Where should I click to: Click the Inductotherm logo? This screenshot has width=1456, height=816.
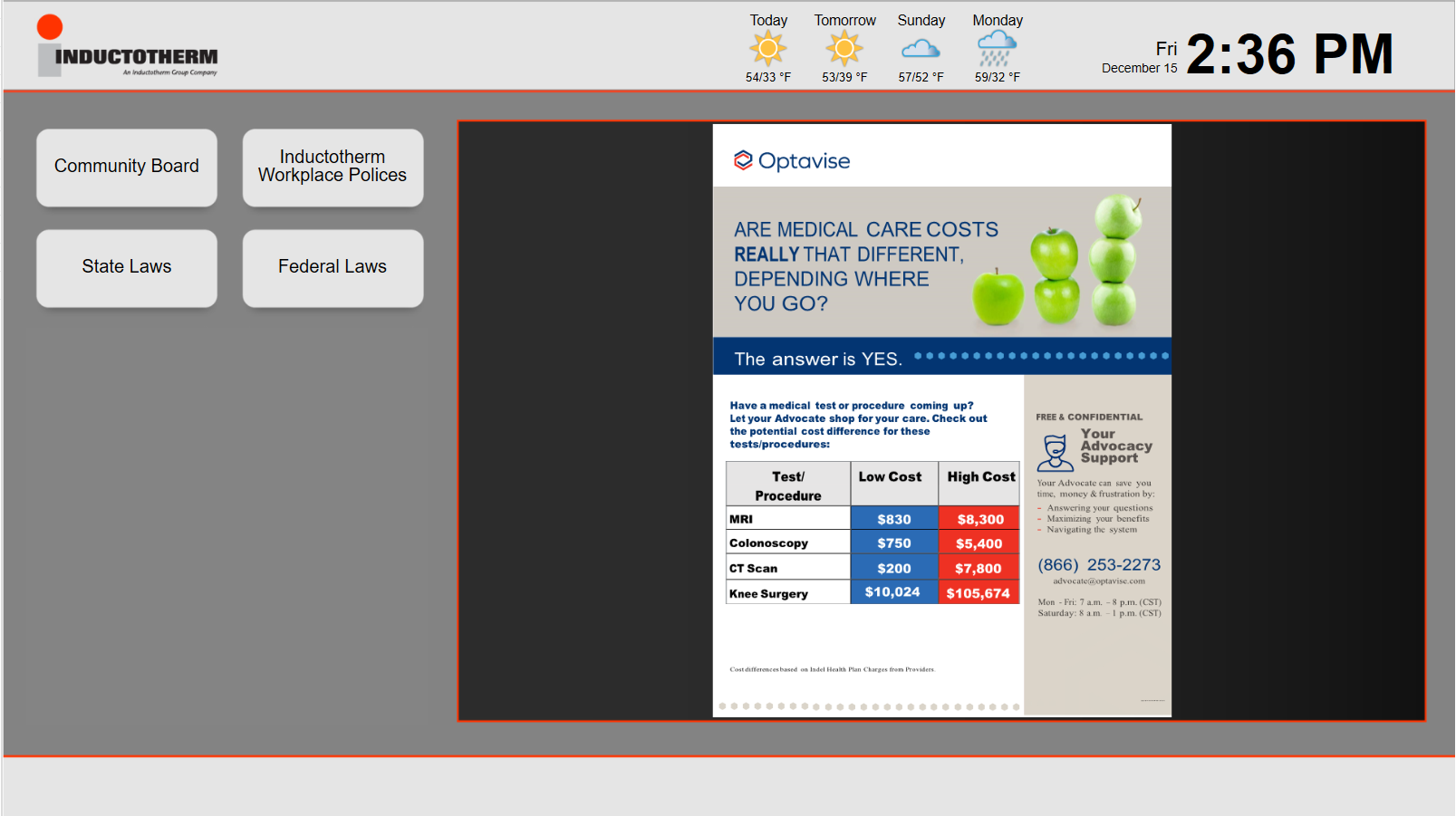pos(127,47)
